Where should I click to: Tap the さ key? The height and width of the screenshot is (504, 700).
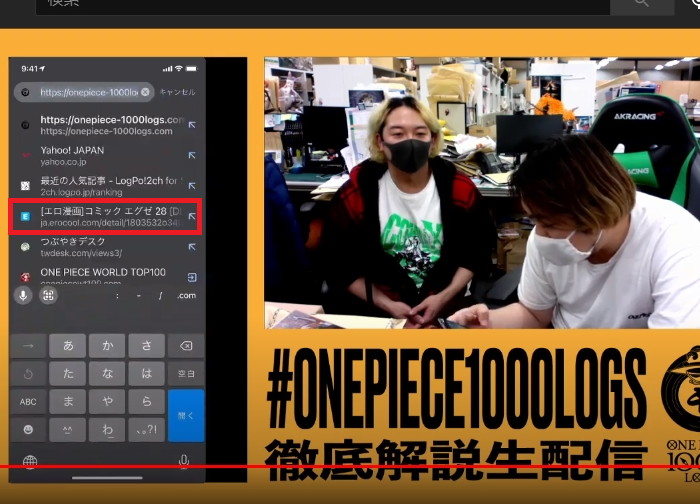(x=146, y=346)
